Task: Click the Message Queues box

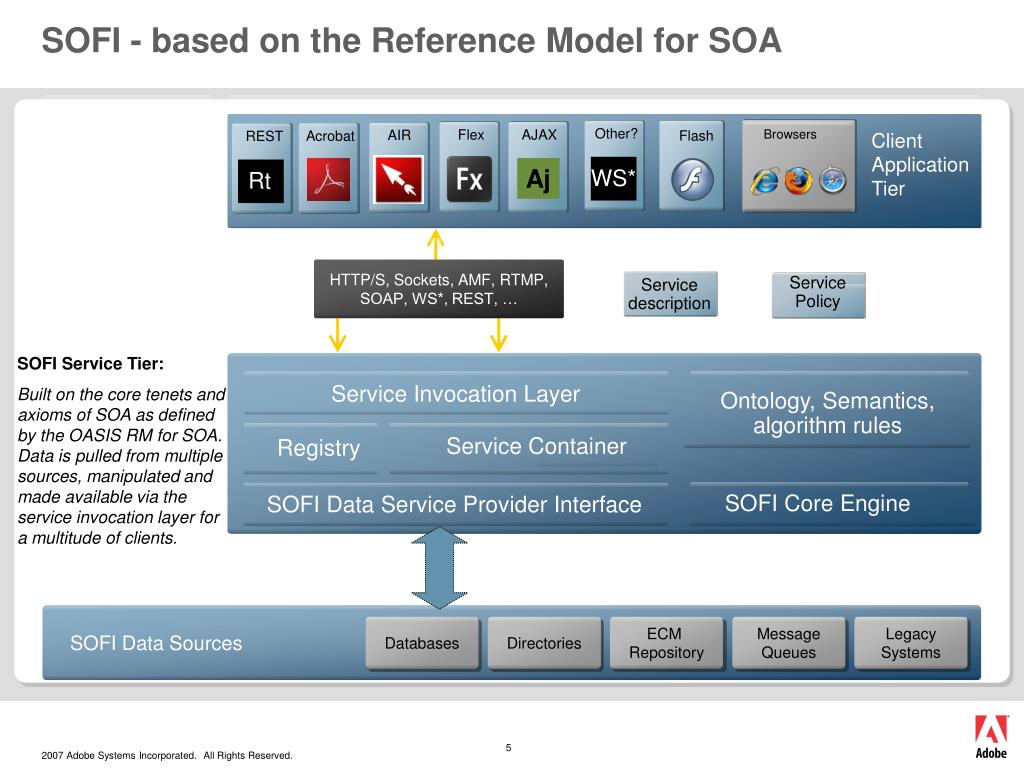Action: pyautogui.click(x=788, y=643)
